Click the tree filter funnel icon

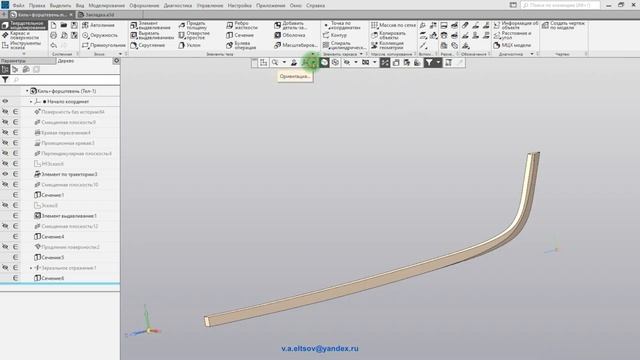pyautogui.click(x=5, y=80)
